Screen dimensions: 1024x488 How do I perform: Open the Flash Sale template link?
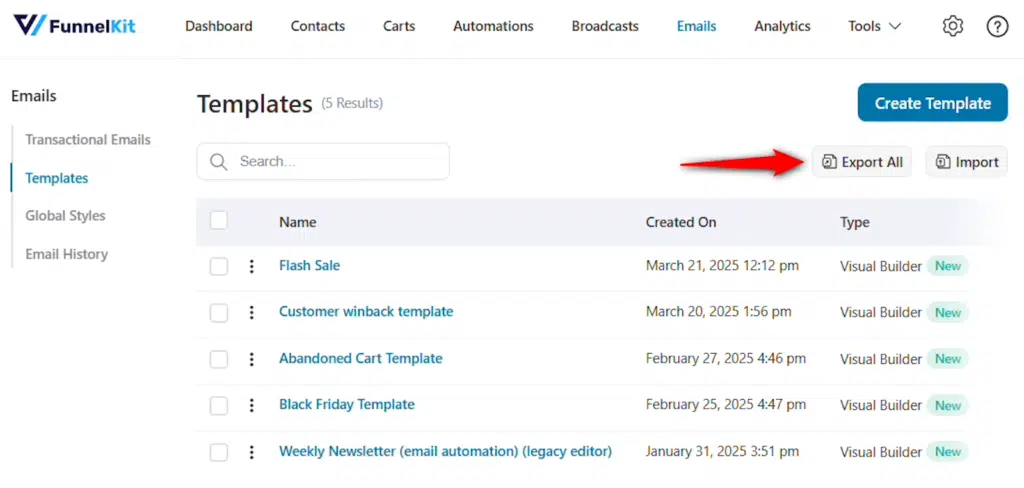[x=310, y=265]
